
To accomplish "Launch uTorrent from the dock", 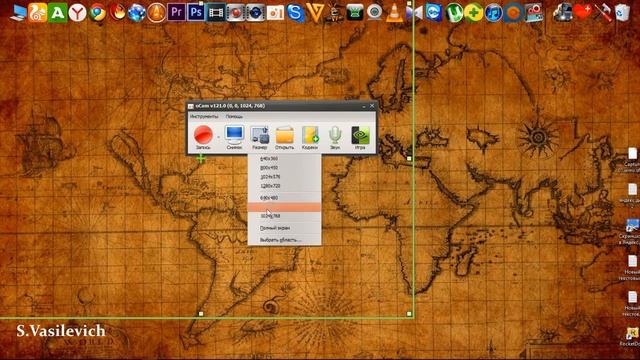I will (453, 13).
